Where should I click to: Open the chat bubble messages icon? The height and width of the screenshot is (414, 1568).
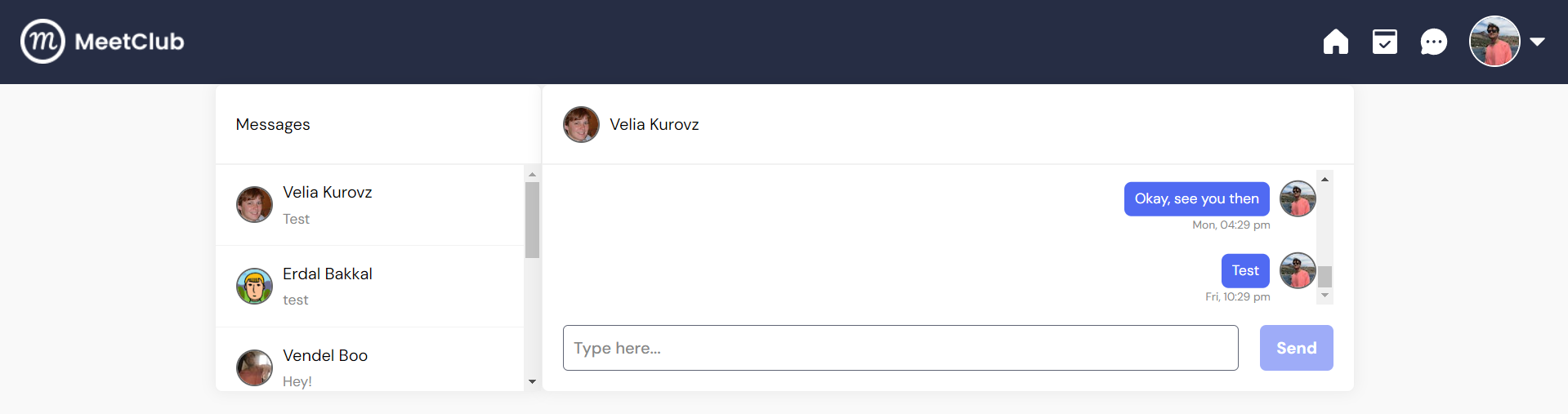(1434, 42)
